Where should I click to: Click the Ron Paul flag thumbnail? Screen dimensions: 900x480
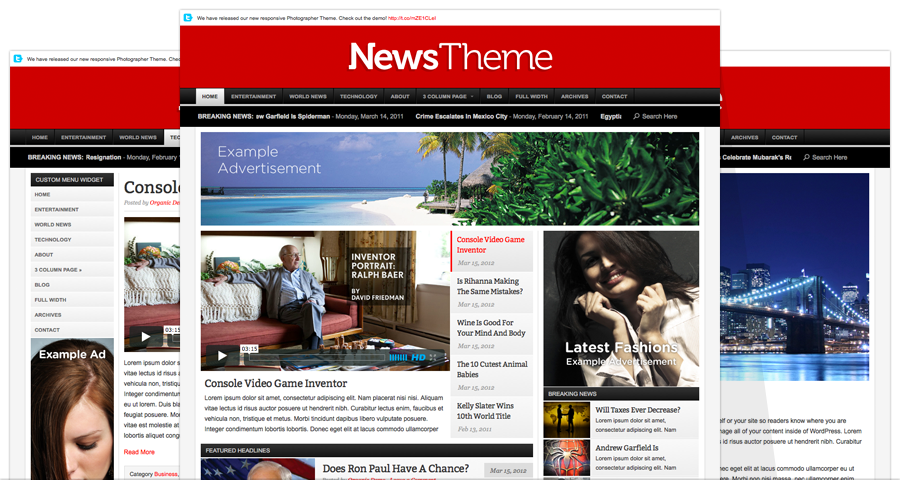pos(258,469)
